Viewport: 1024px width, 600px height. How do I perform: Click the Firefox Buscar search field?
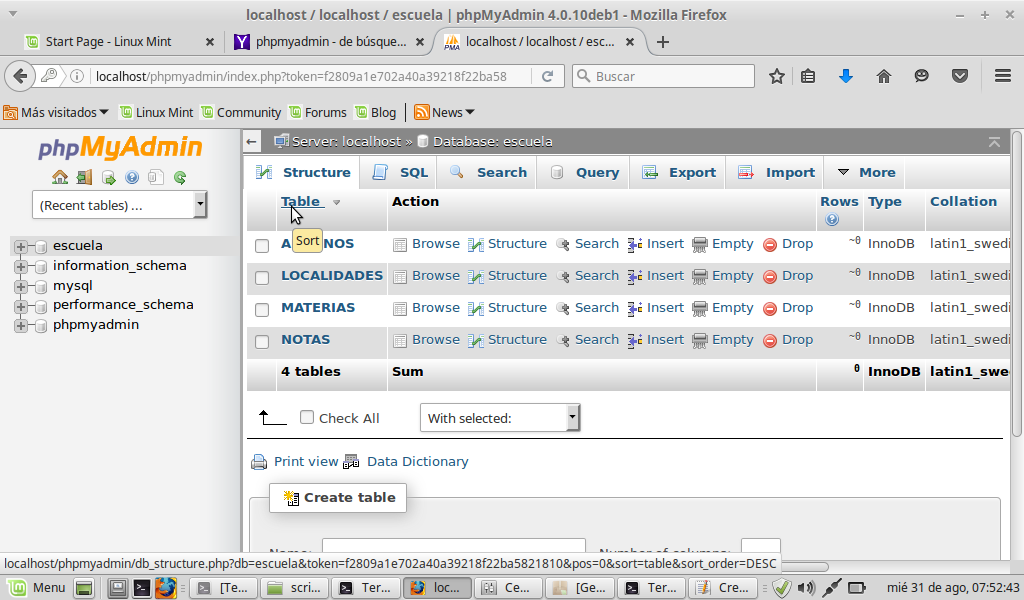pos(670,76)
